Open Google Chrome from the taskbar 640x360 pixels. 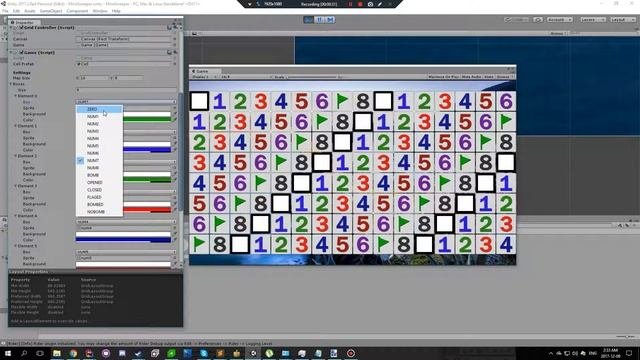point(73,353)
